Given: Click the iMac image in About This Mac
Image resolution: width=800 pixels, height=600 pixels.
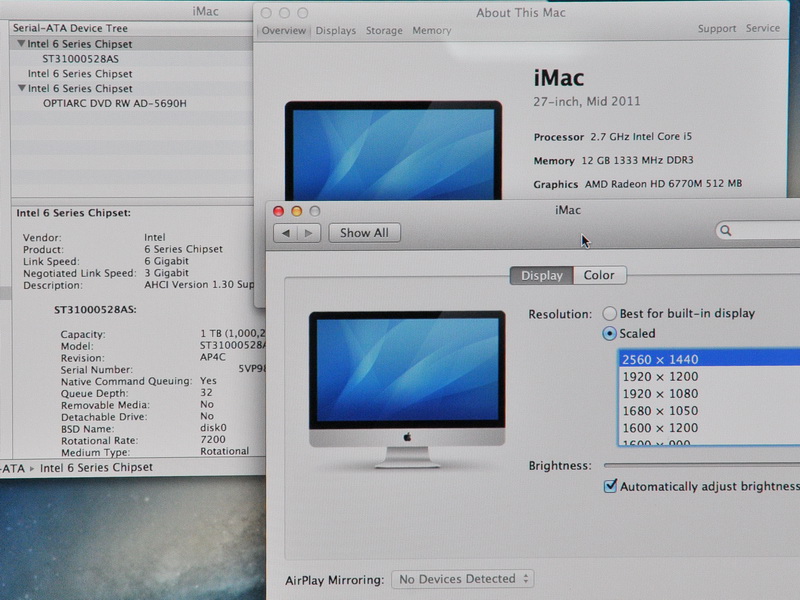Looking at the screenshot, I should click(x=393, y=151).
